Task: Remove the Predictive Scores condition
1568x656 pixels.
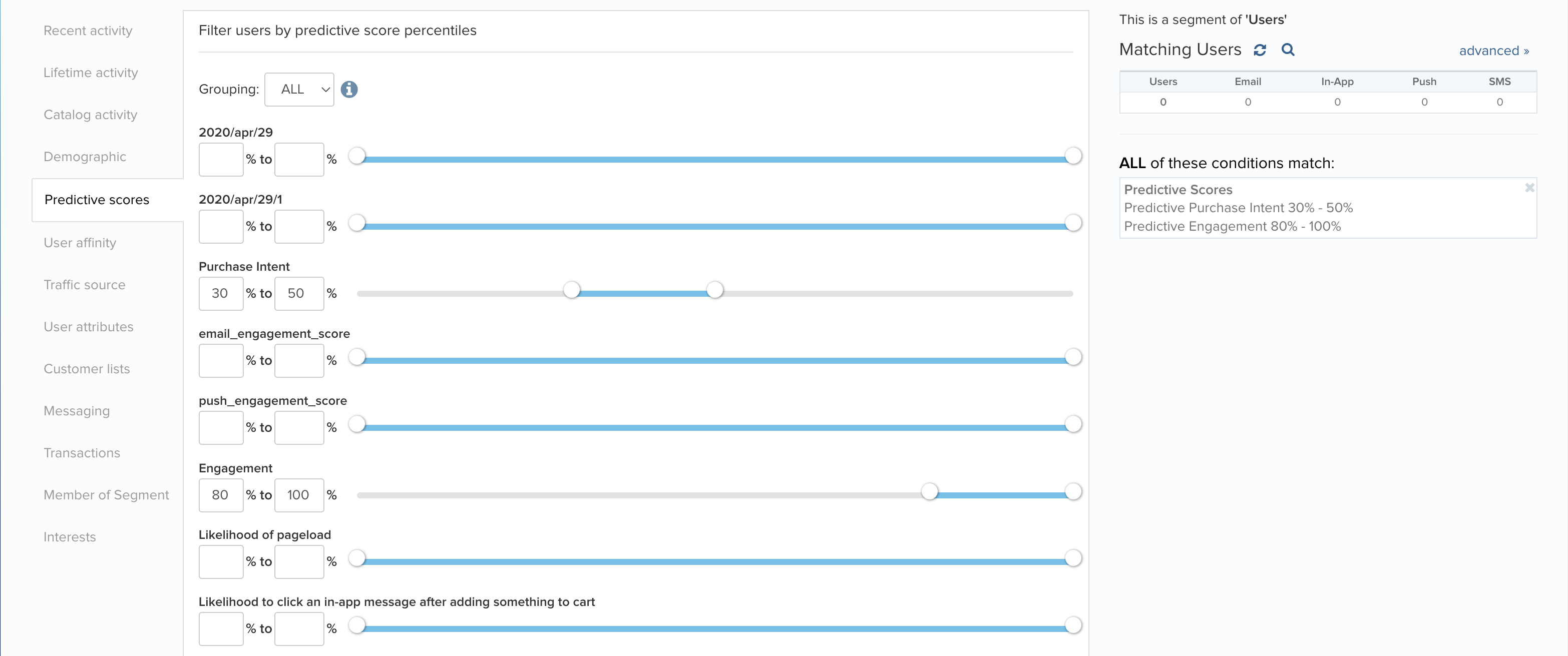Action: [1529, 188]
